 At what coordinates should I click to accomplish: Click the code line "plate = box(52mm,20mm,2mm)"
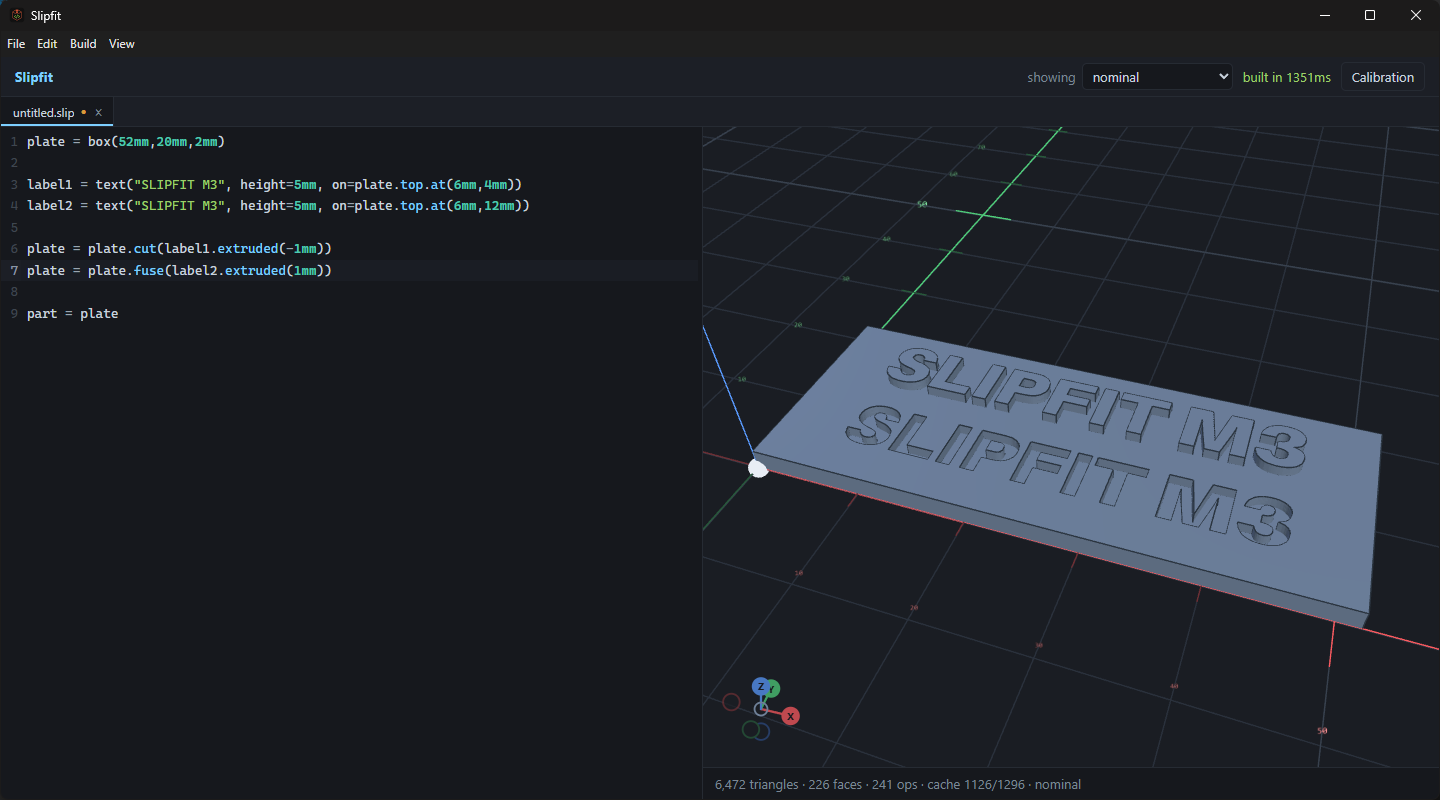pos(126,141)
